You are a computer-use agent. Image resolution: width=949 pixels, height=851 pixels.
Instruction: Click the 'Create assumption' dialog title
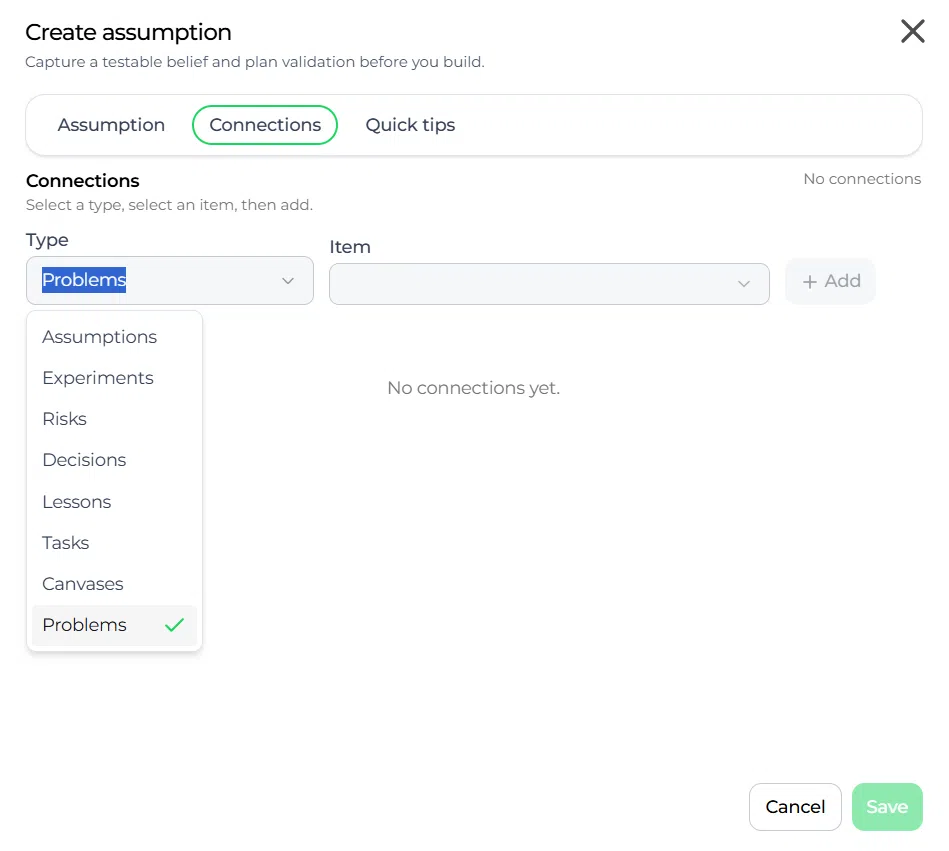click(x=128, y=32)
